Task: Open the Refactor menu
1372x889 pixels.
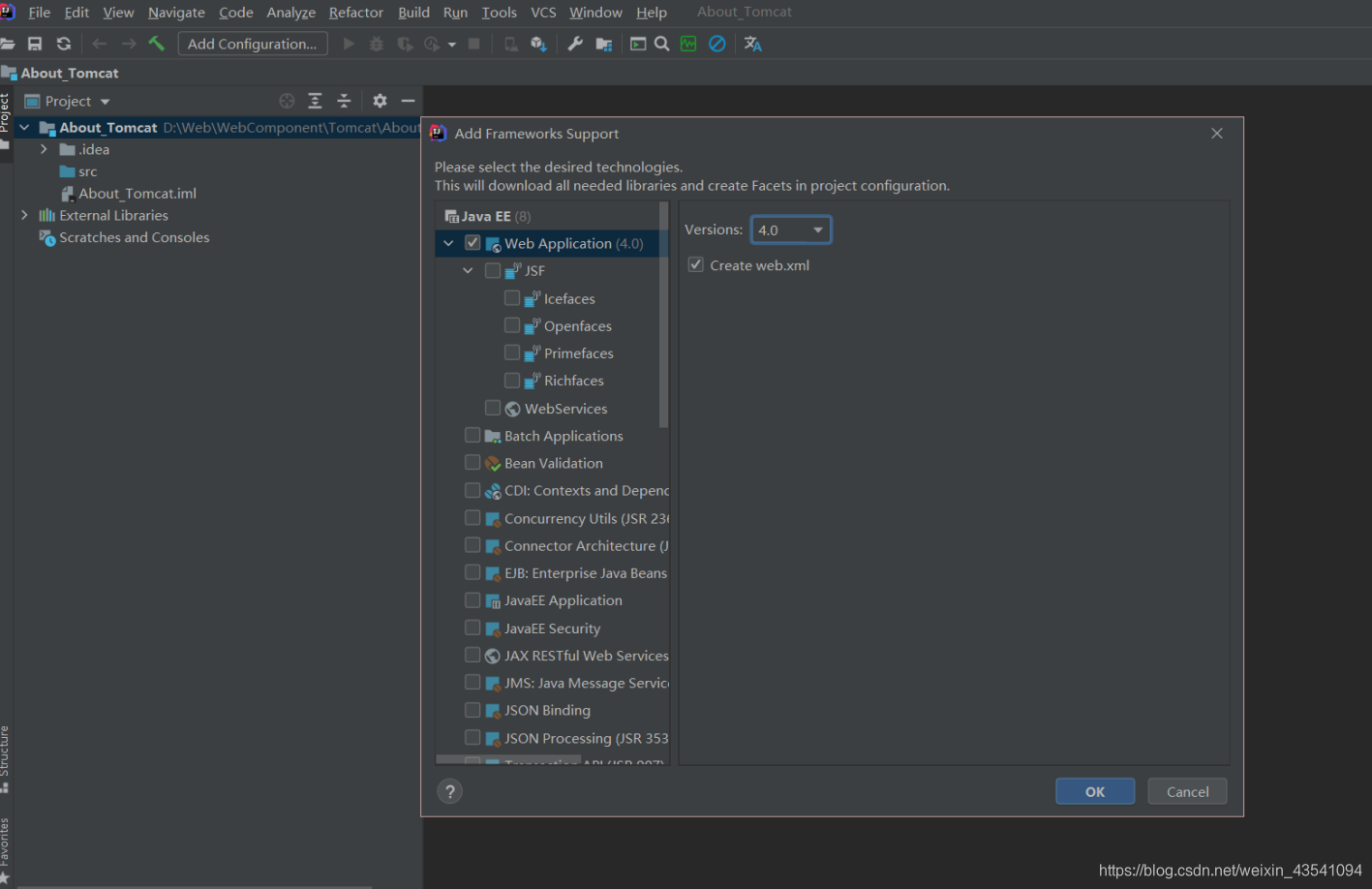Action: pos(356,12)
